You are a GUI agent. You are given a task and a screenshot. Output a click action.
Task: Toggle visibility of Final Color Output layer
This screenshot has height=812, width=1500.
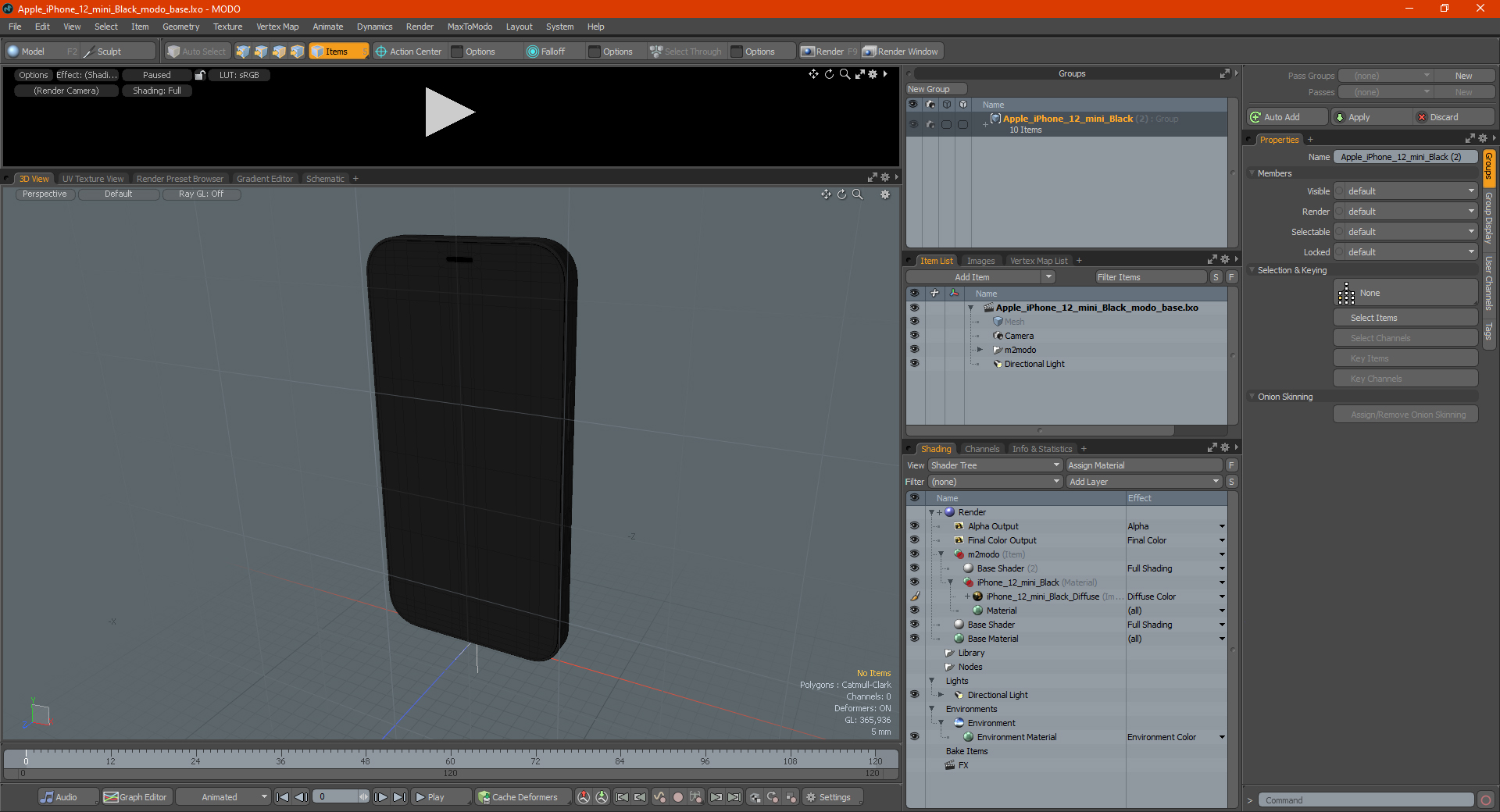point(914,540)
